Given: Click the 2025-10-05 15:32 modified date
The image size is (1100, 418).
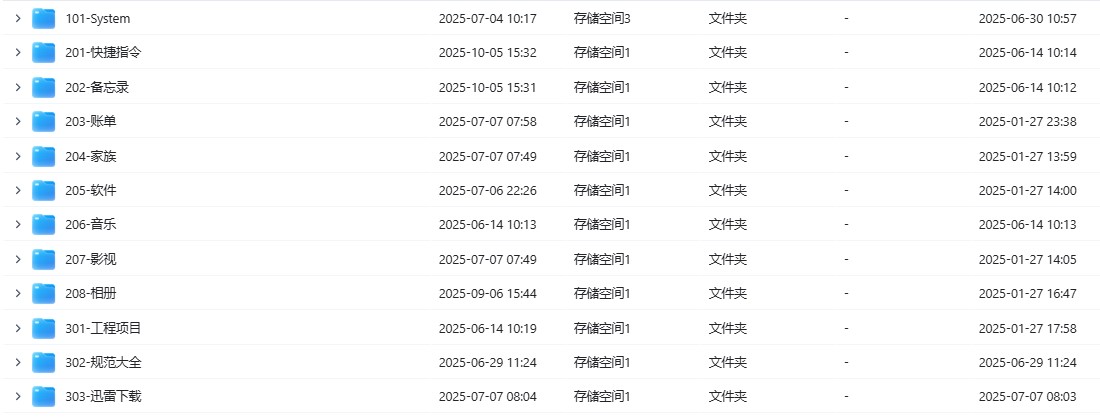Looking at the screenshot, I should tap(487, 53).
